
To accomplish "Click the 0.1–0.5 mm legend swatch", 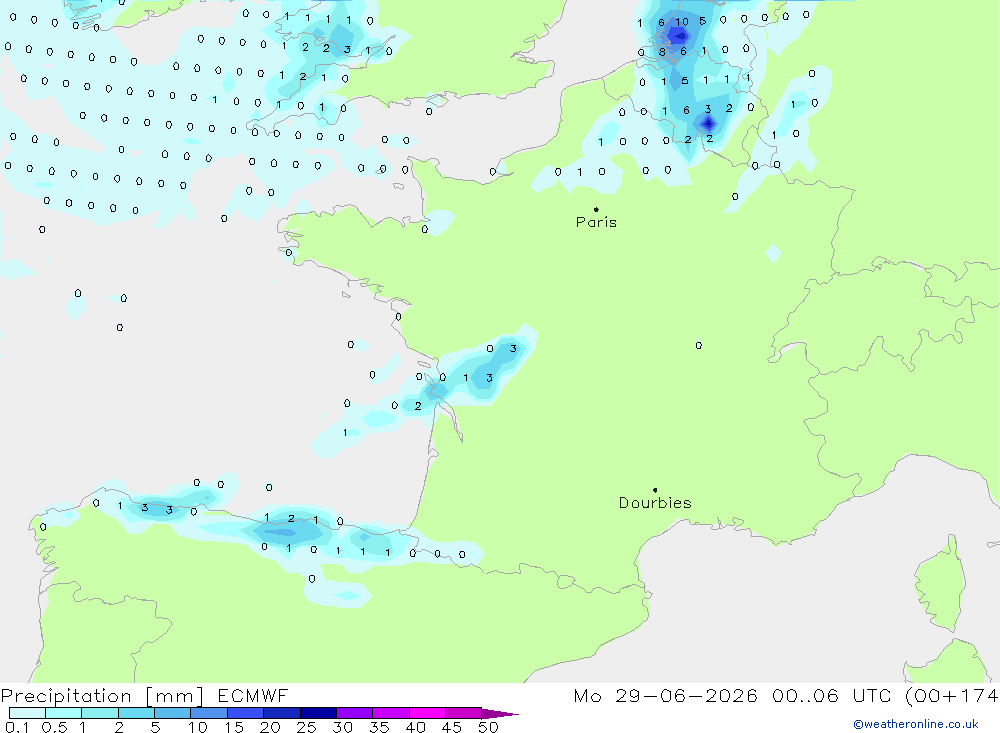I will point(27,713).
